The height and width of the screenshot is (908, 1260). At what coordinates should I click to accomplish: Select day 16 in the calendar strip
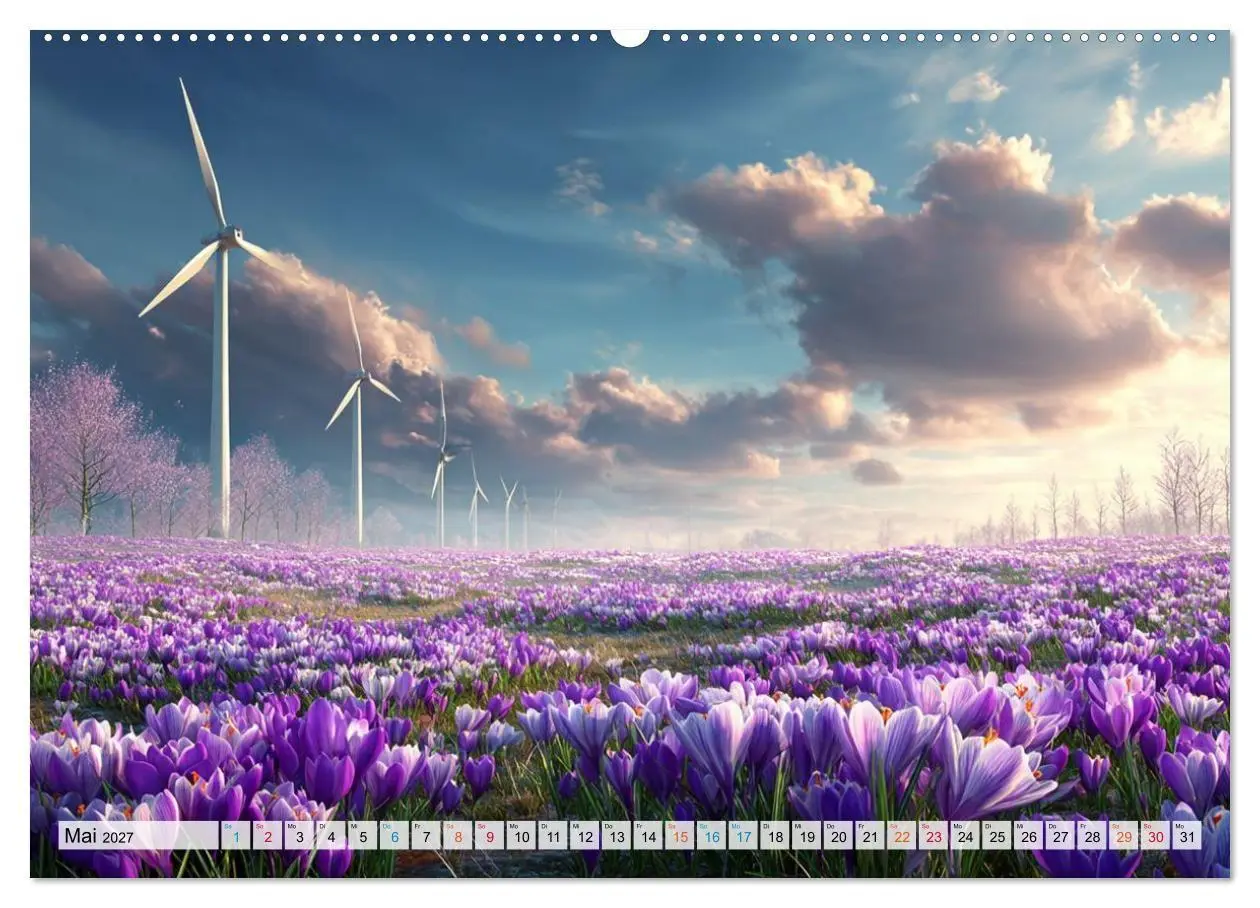(711, 835)
